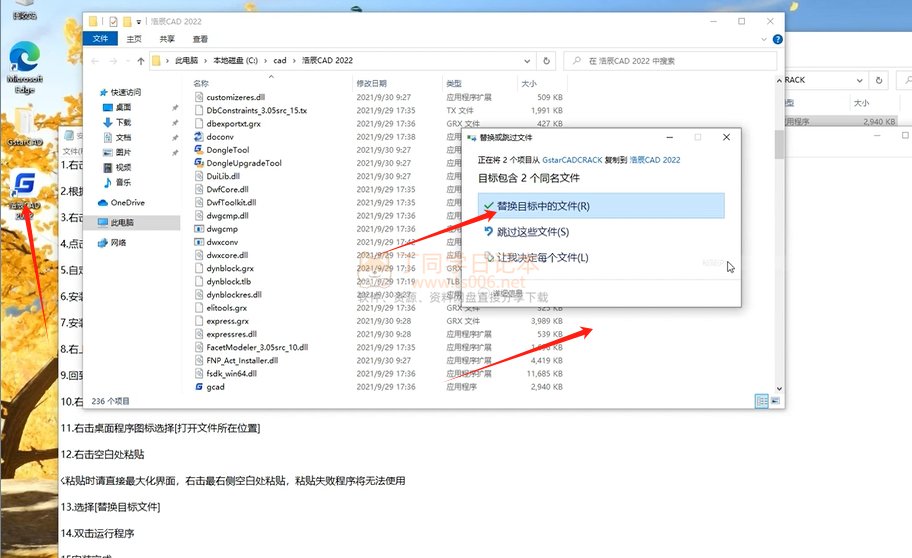Viewport: 912px width, 558px height.
Task: Click the back navigation arrow
Action: click(x=95, y=61)
